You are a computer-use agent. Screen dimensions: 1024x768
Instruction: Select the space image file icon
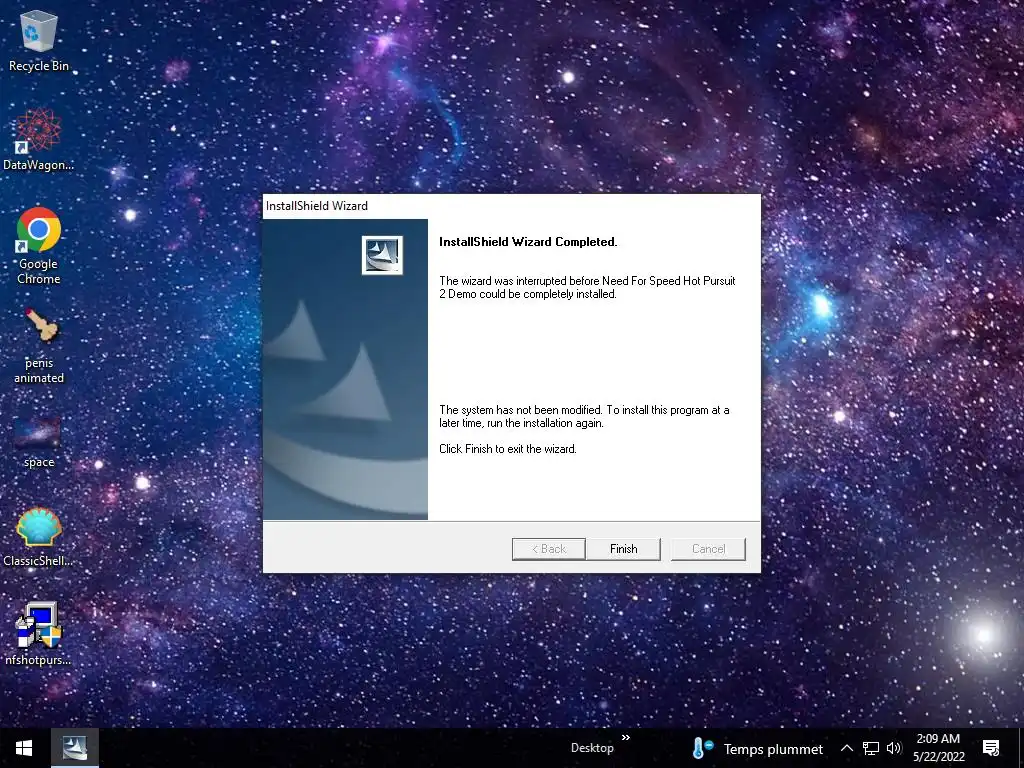point(39,443)
